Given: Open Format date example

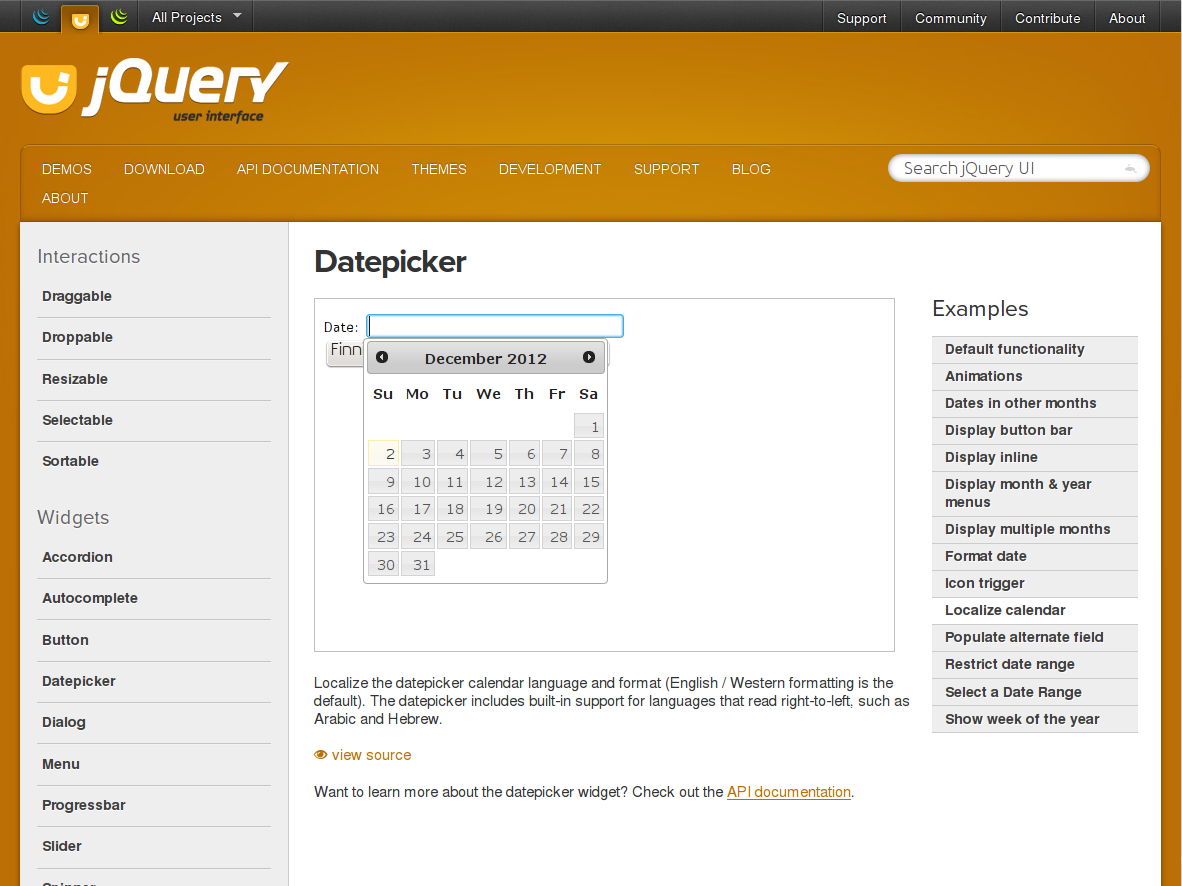Looking at the screenshot, I should tap(1034, 556).
